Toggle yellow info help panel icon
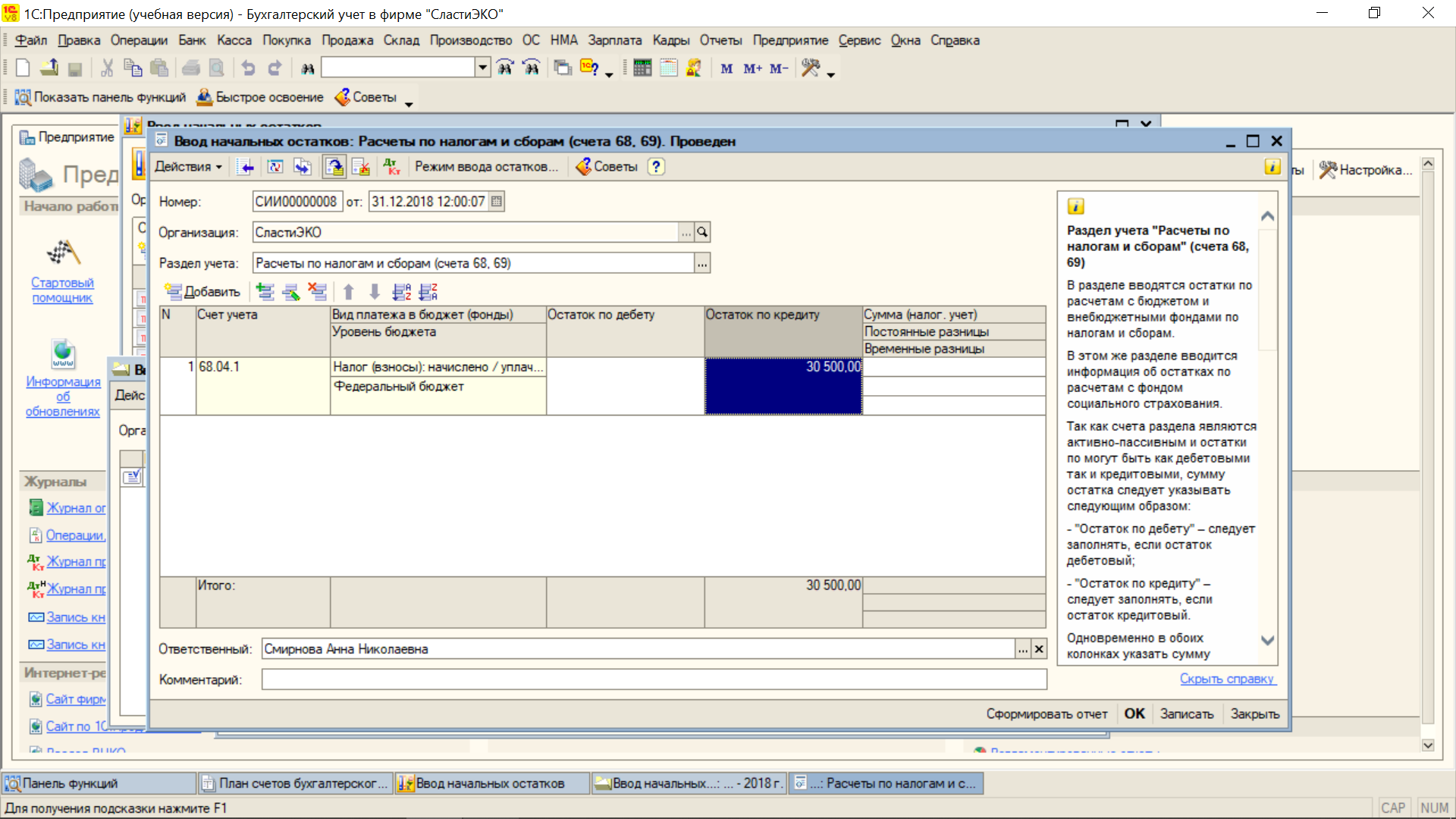This screenshot has width=1456, height=819. pos(1272,167)
